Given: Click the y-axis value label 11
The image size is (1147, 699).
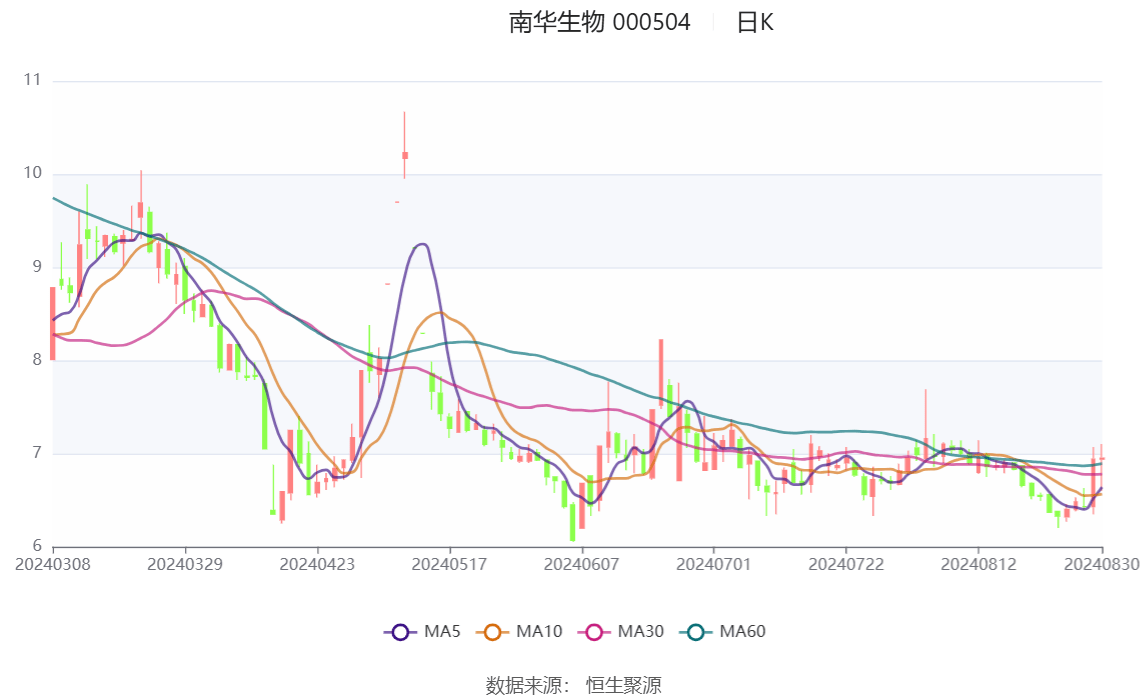Looking at the screenshot, I should pyautogui.click(x=32, y=80).
